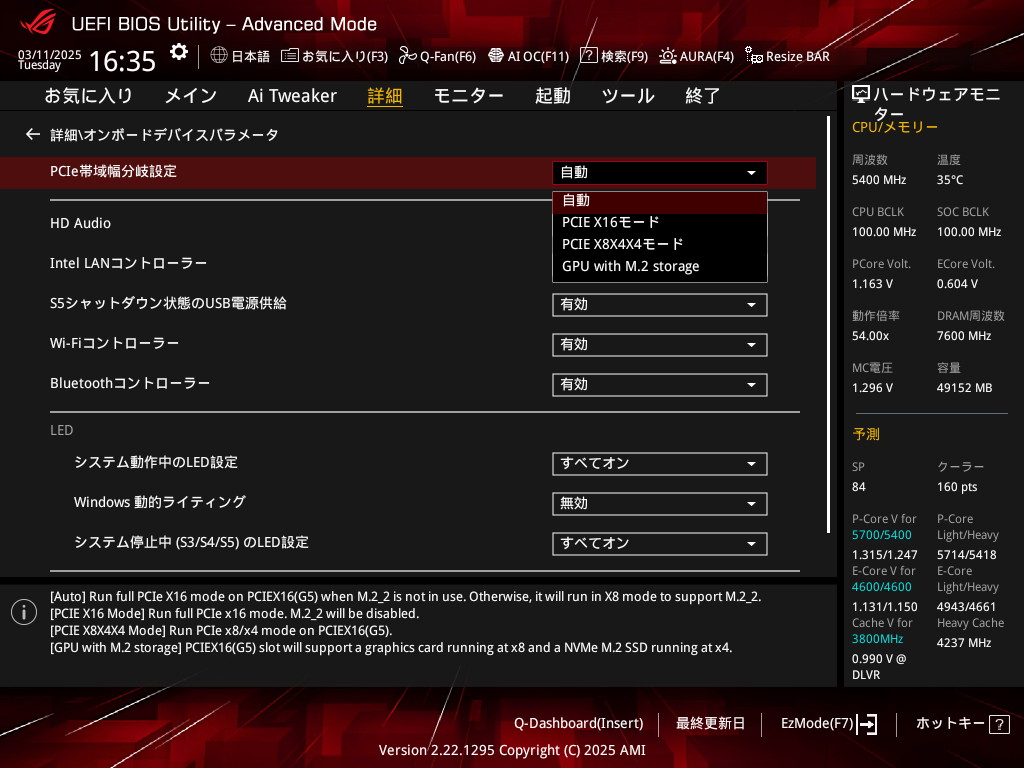Screen dimensions: 1024x768
Task: Click AI OC(F11) label
Action: (538, 56)
